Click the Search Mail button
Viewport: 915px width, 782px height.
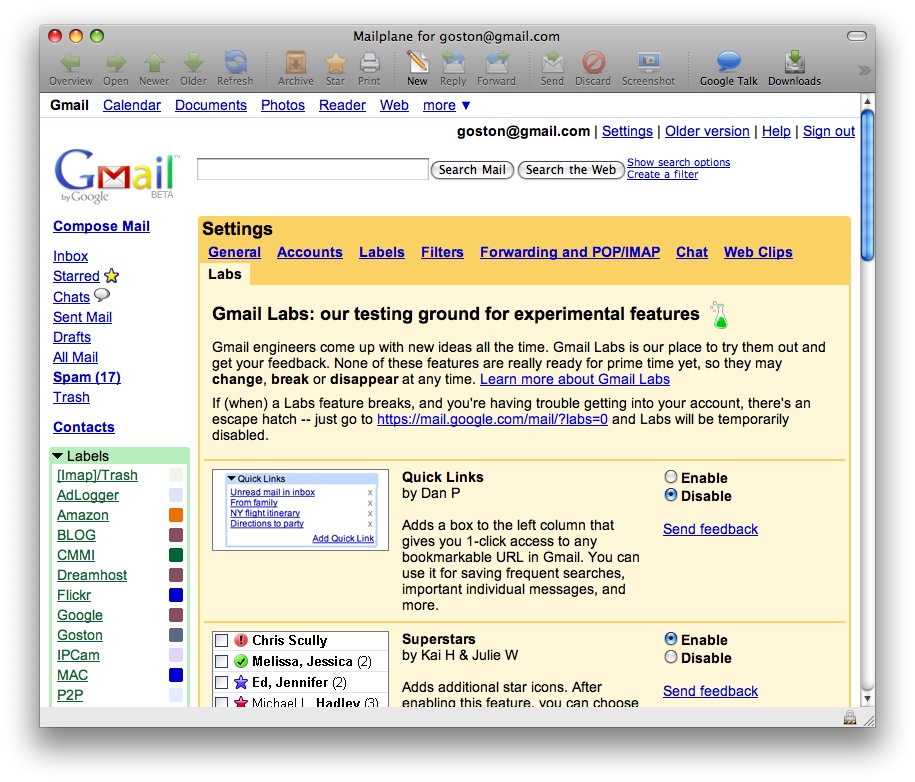coord(472,170)
